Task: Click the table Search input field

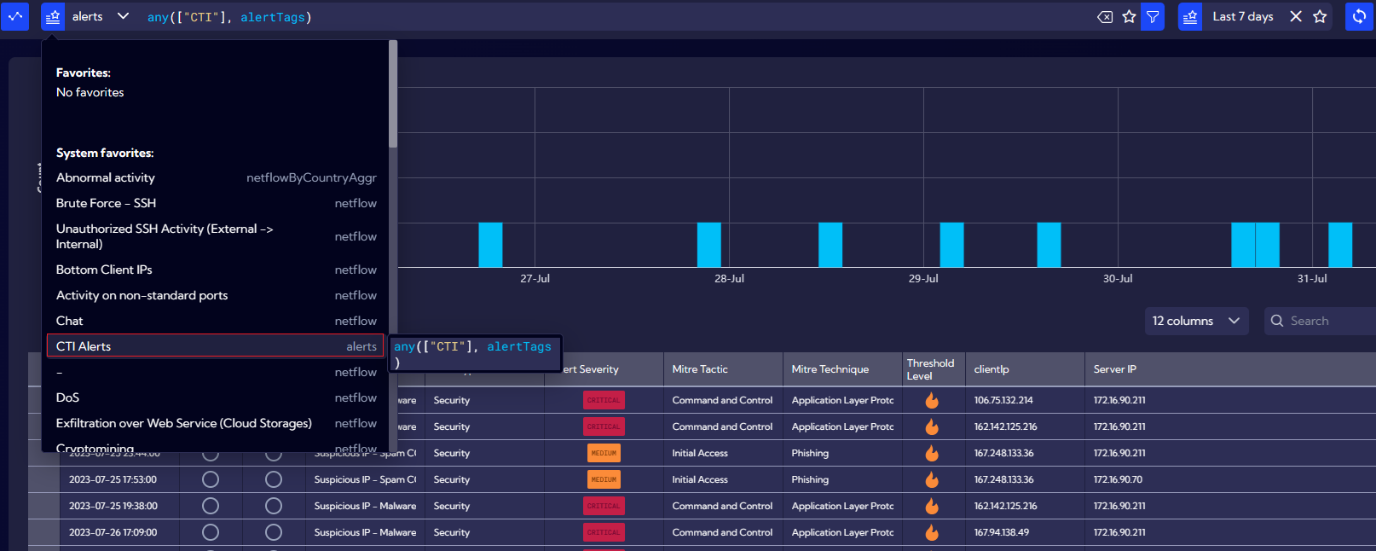Action: point(1325,321)
